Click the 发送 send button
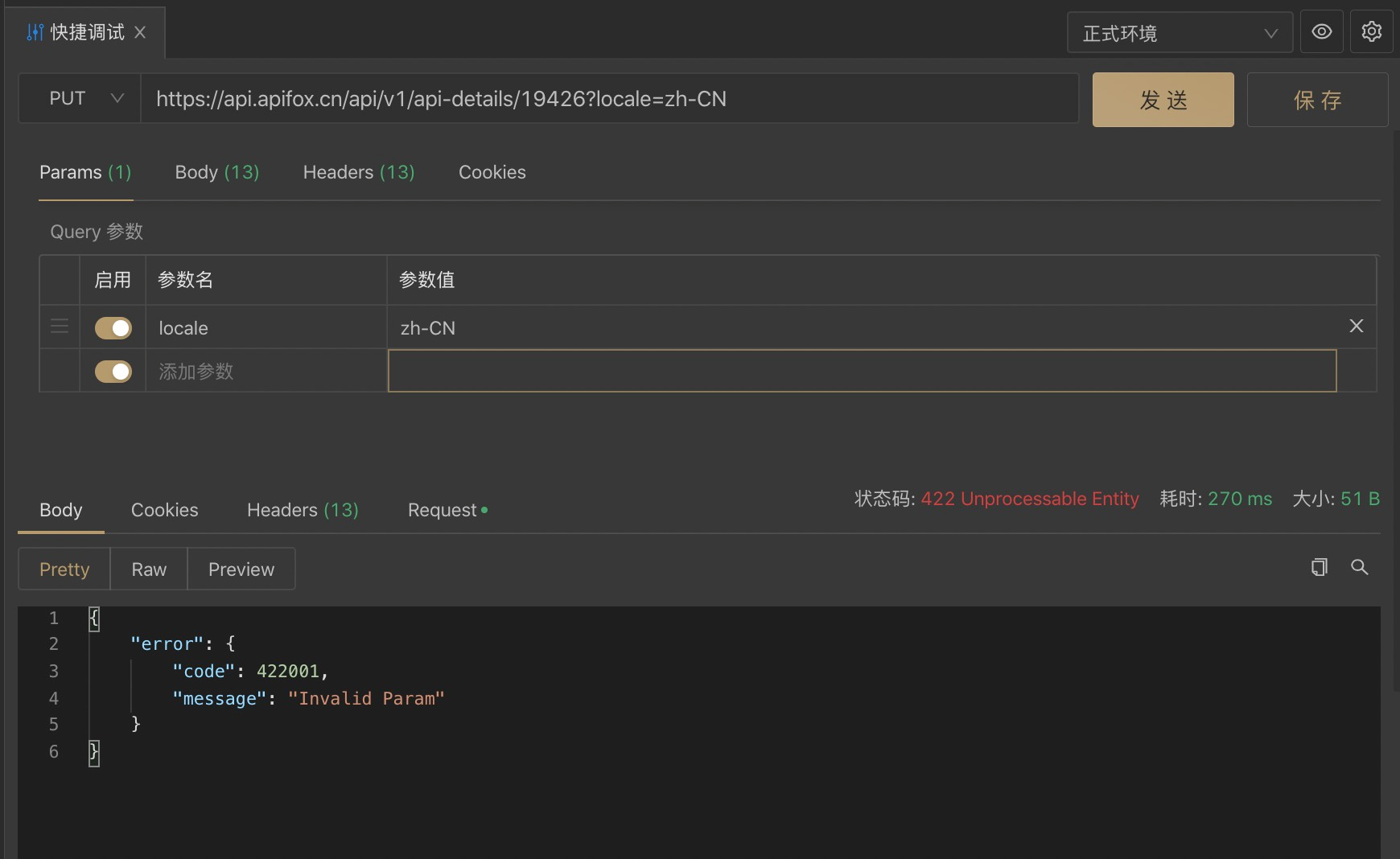The image size is (1400, 859). tap(1163, 100)
